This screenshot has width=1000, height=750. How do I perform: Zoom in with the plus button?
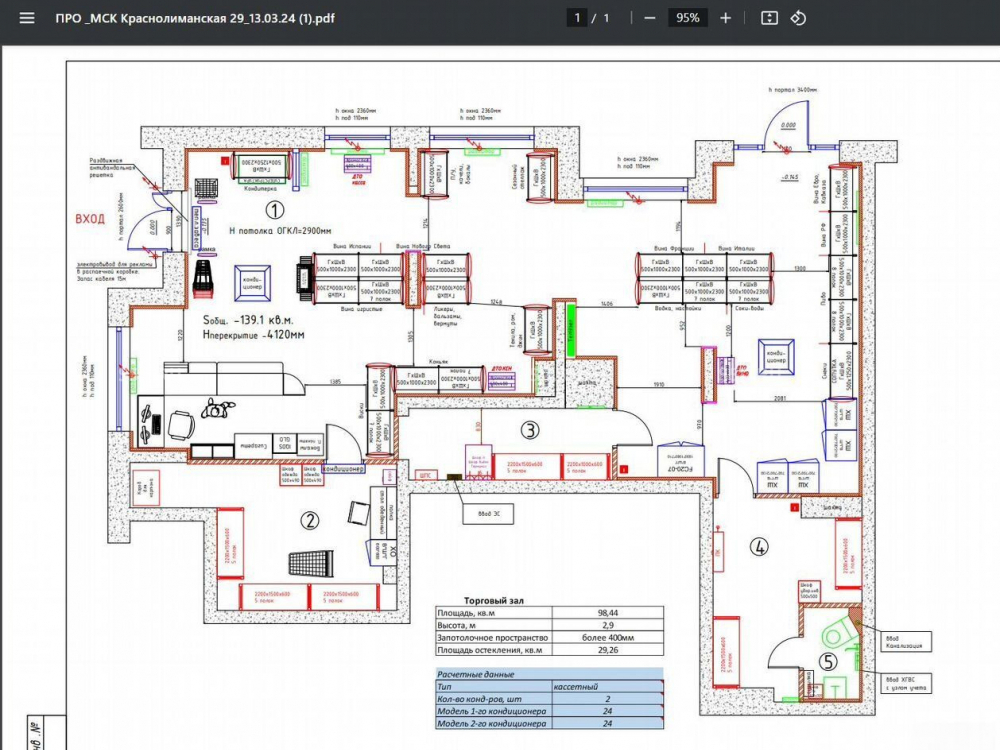coord(725,18)
